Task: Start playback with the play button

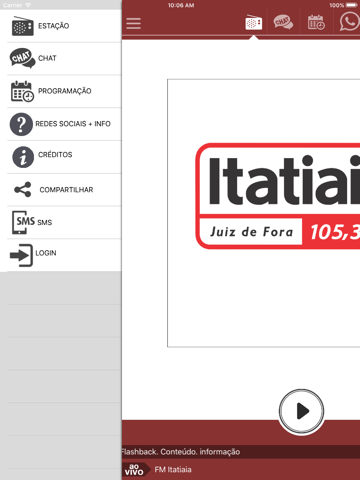Action: pyautogui.click(x=302, y=411)
